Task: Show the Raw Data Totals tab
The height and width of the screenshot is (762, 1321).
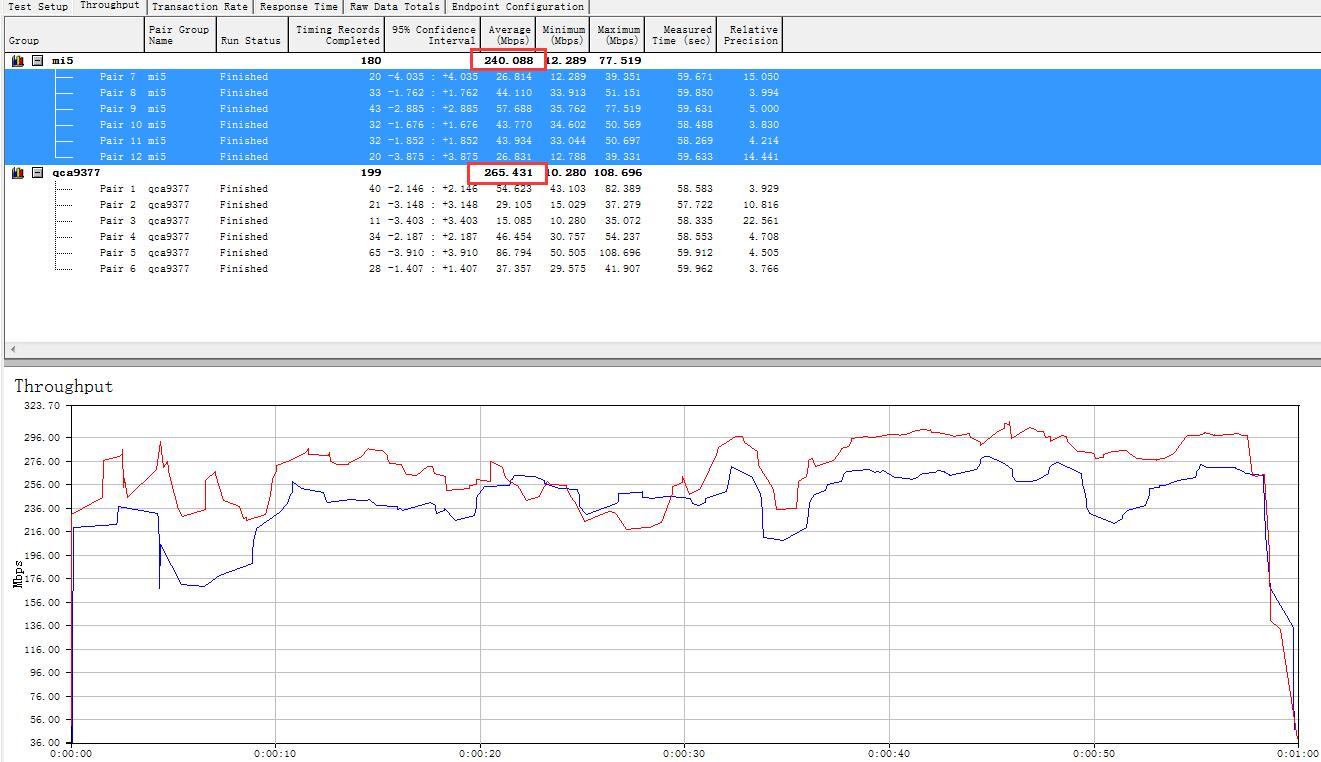Action: click(x=394, y=7)
